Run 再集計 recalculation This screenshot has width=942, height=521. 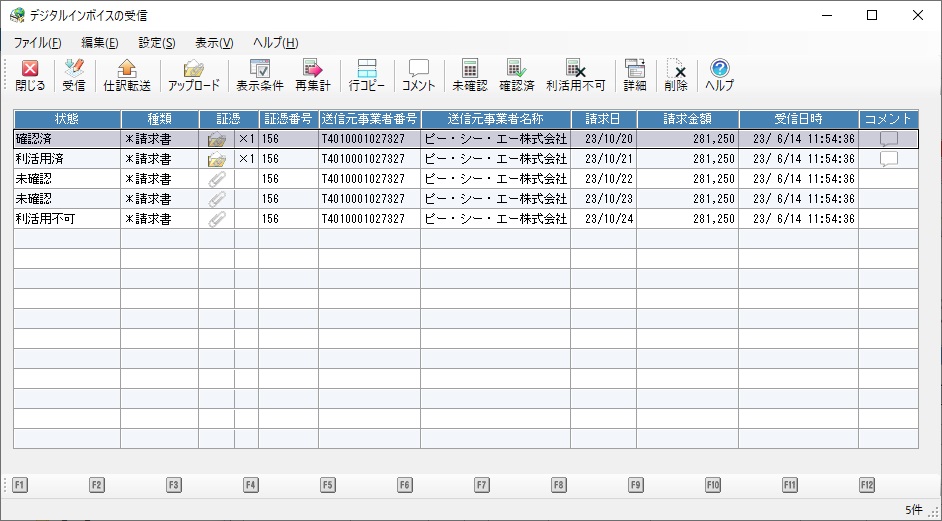[312, 75]
